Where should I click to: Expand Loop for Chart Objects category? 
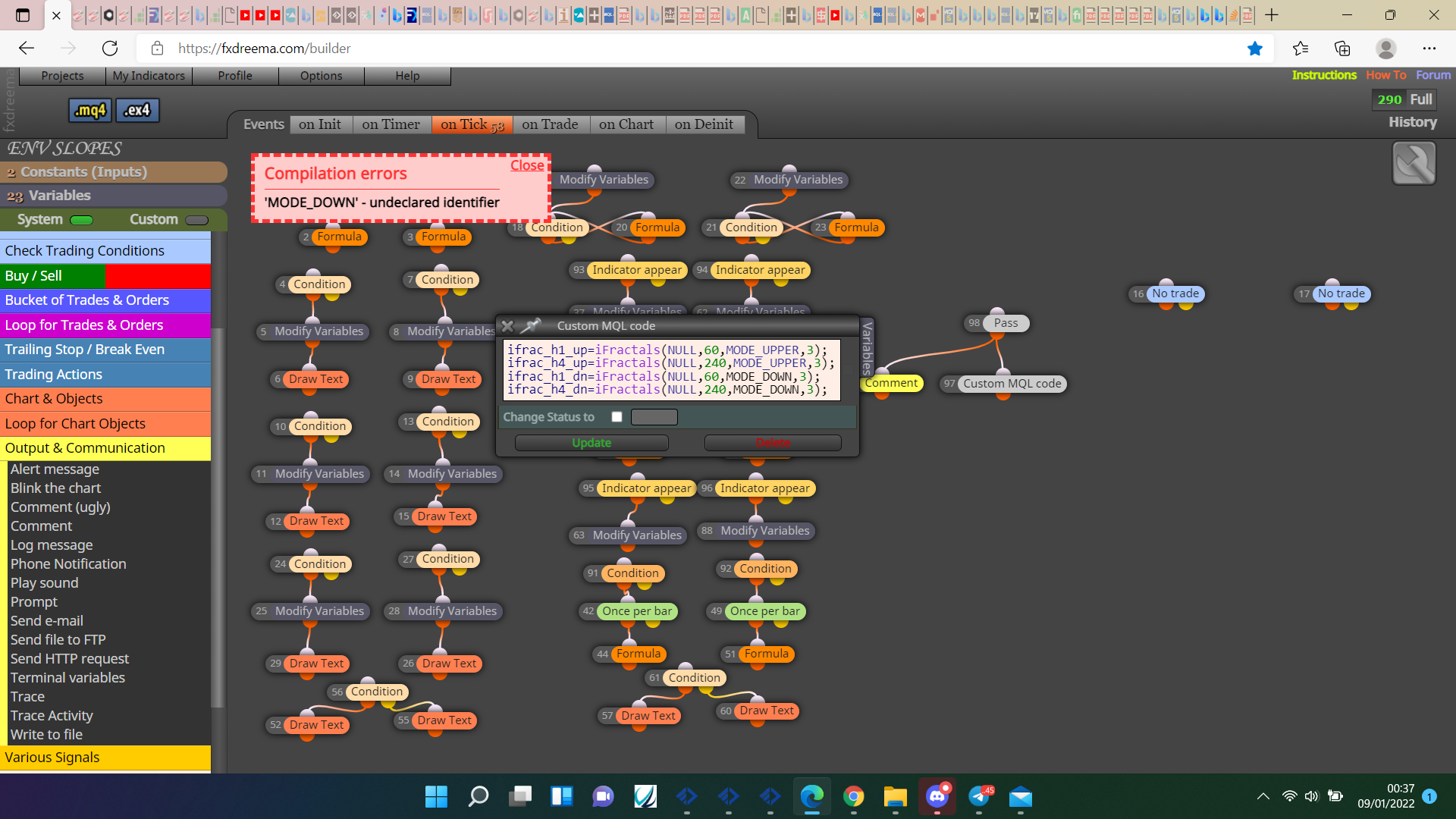(105, 424)
